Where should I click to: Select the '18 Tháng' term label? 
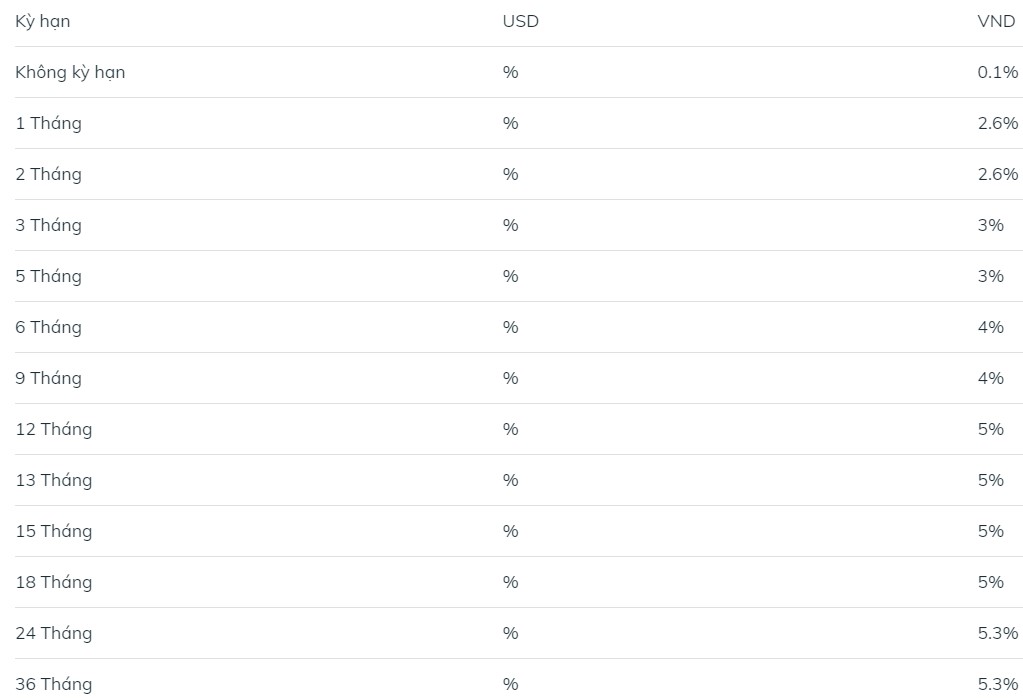(x=53, y=582)
